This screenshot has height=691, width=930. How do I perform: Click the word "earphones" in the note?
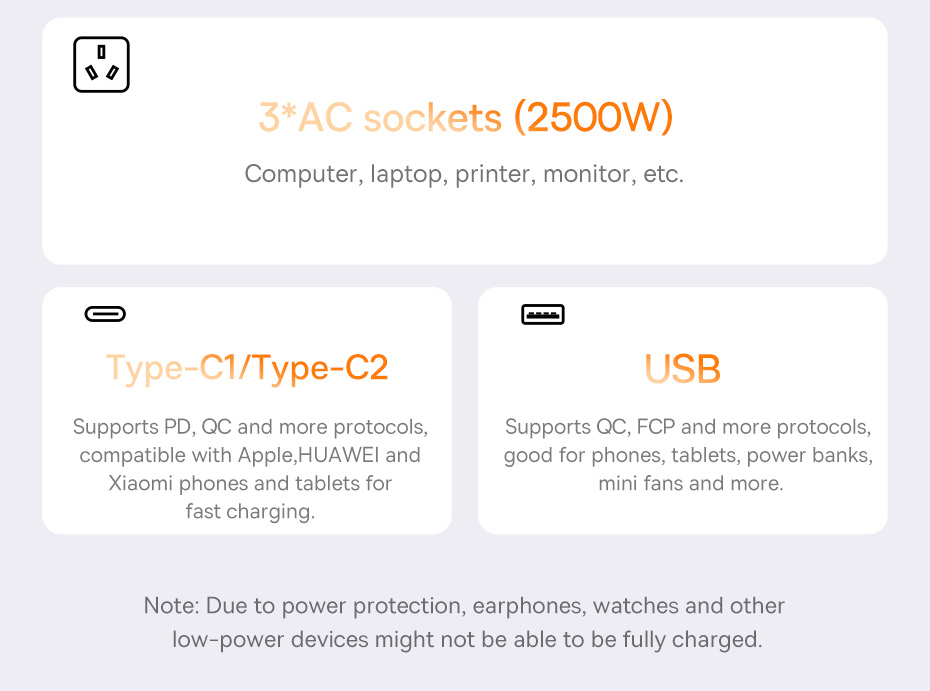[525, 606]
